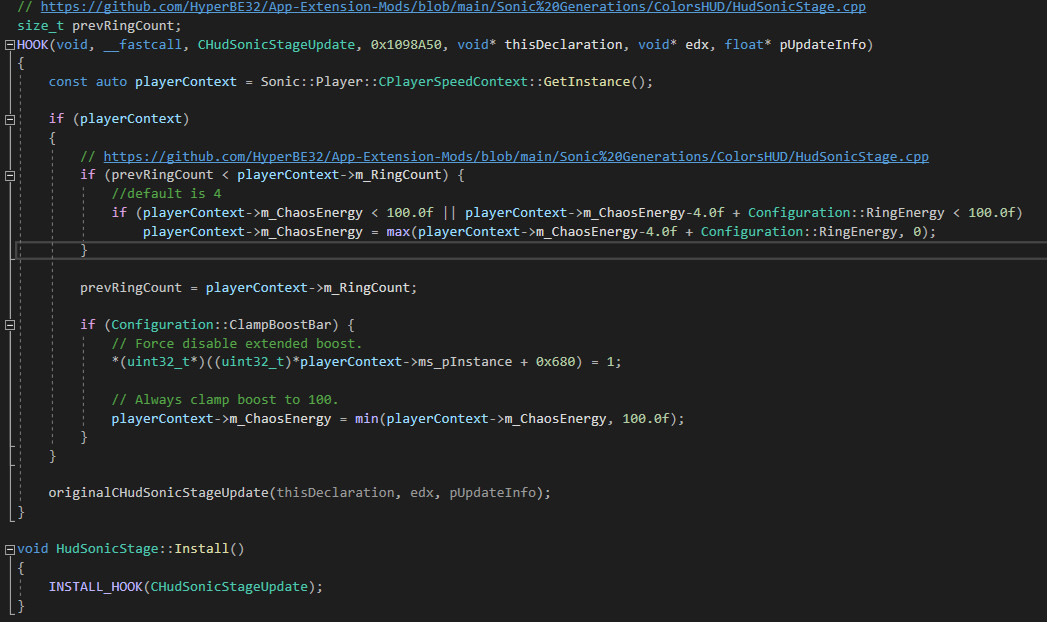Fold the prevRingCount comparison if block
The height and width of the screenshot is (622, 1047).
[9, 175]
